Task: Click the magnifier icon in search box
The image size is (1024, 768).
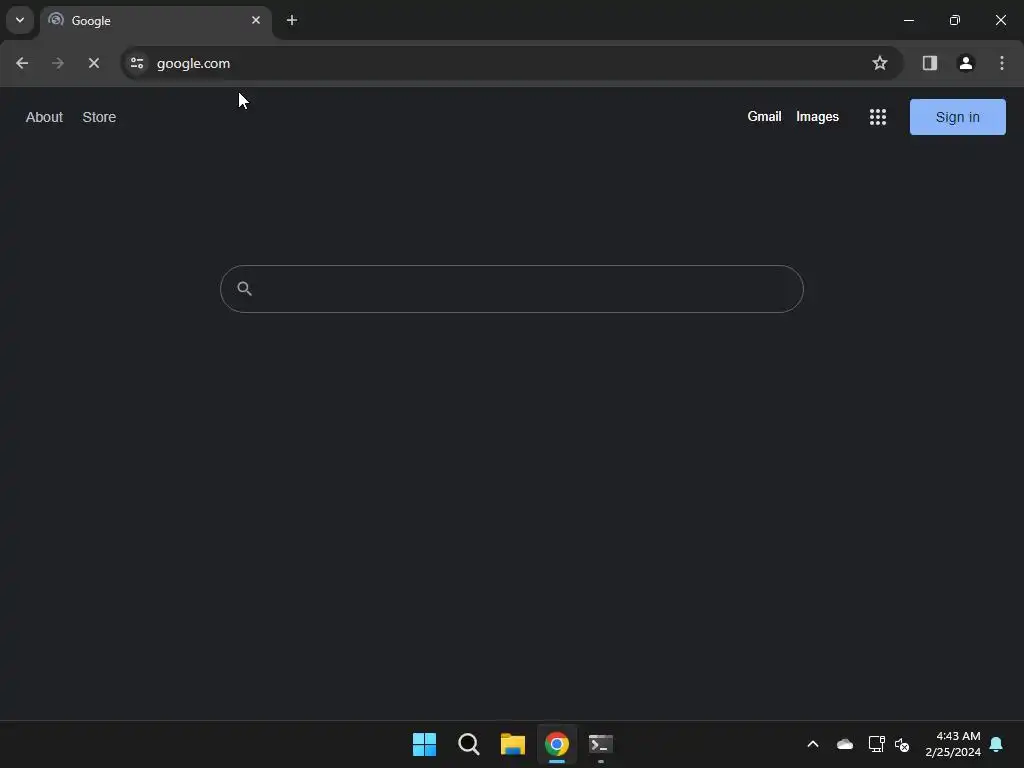Action: pos(244,289)
